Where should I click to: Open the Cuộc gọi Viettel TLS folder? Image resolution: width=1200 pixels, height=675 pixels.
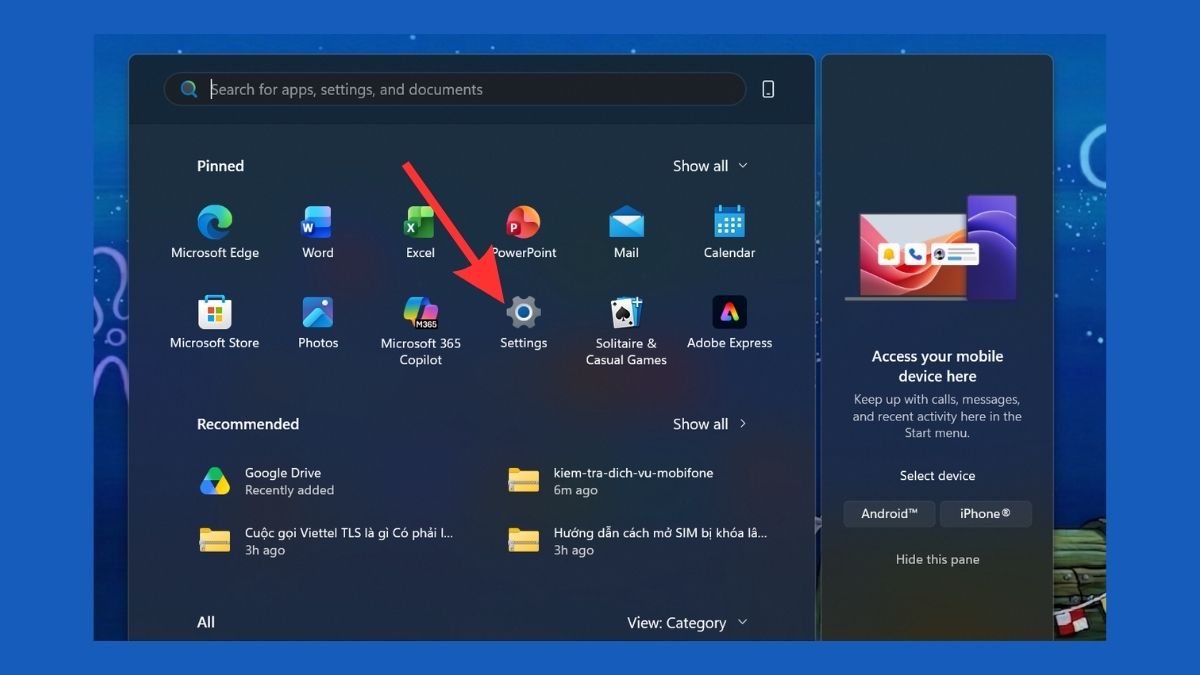click(x=326, y=541)
